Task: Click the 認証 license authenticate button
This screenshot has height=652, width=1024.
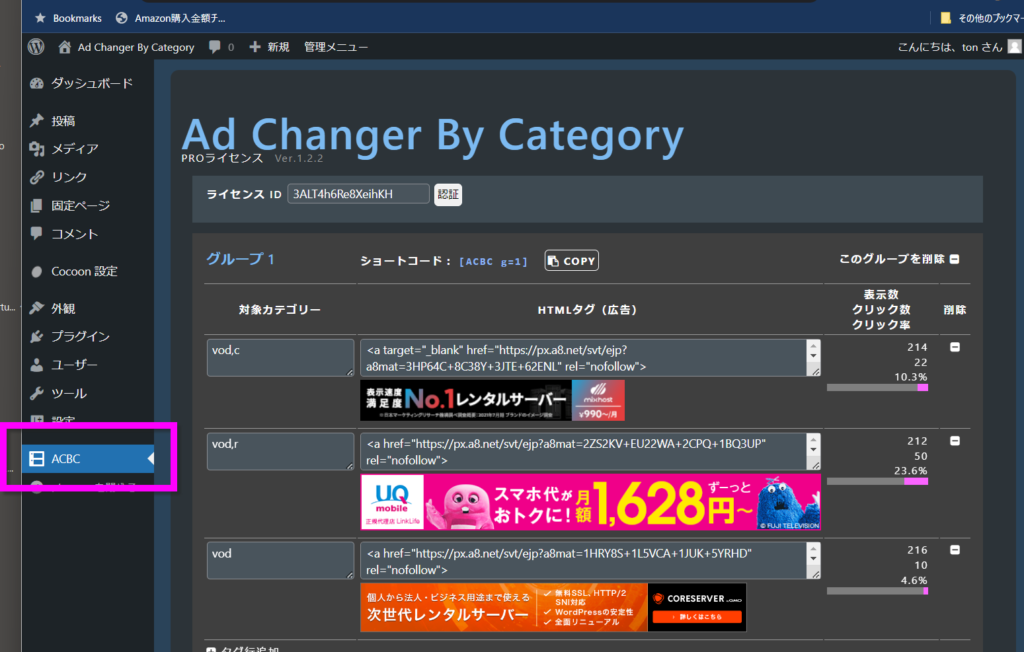Action: tap(448, 194)
